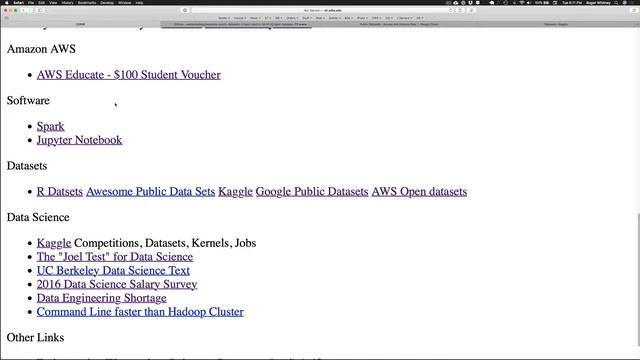The height and width of the screenshot is (360, 640).
Task: Open Kaggle link beside Competitions, Datasets, Kernels
Action: click(54, 243)
